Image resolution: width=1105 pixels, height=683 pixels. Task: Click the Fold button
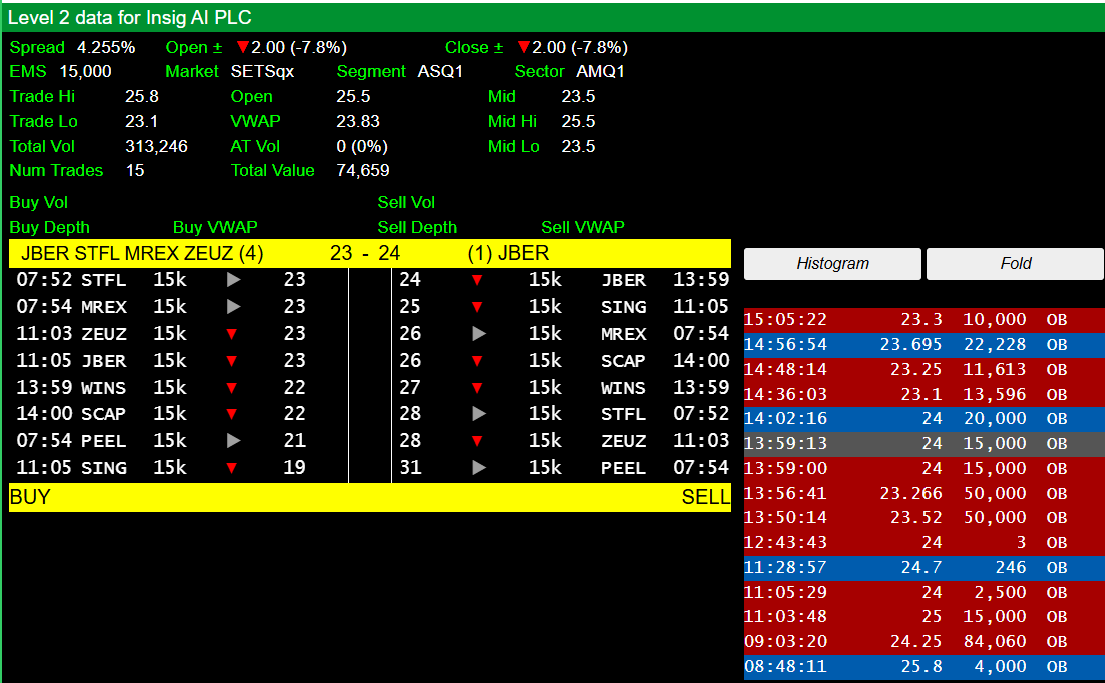coord(1015,264)
